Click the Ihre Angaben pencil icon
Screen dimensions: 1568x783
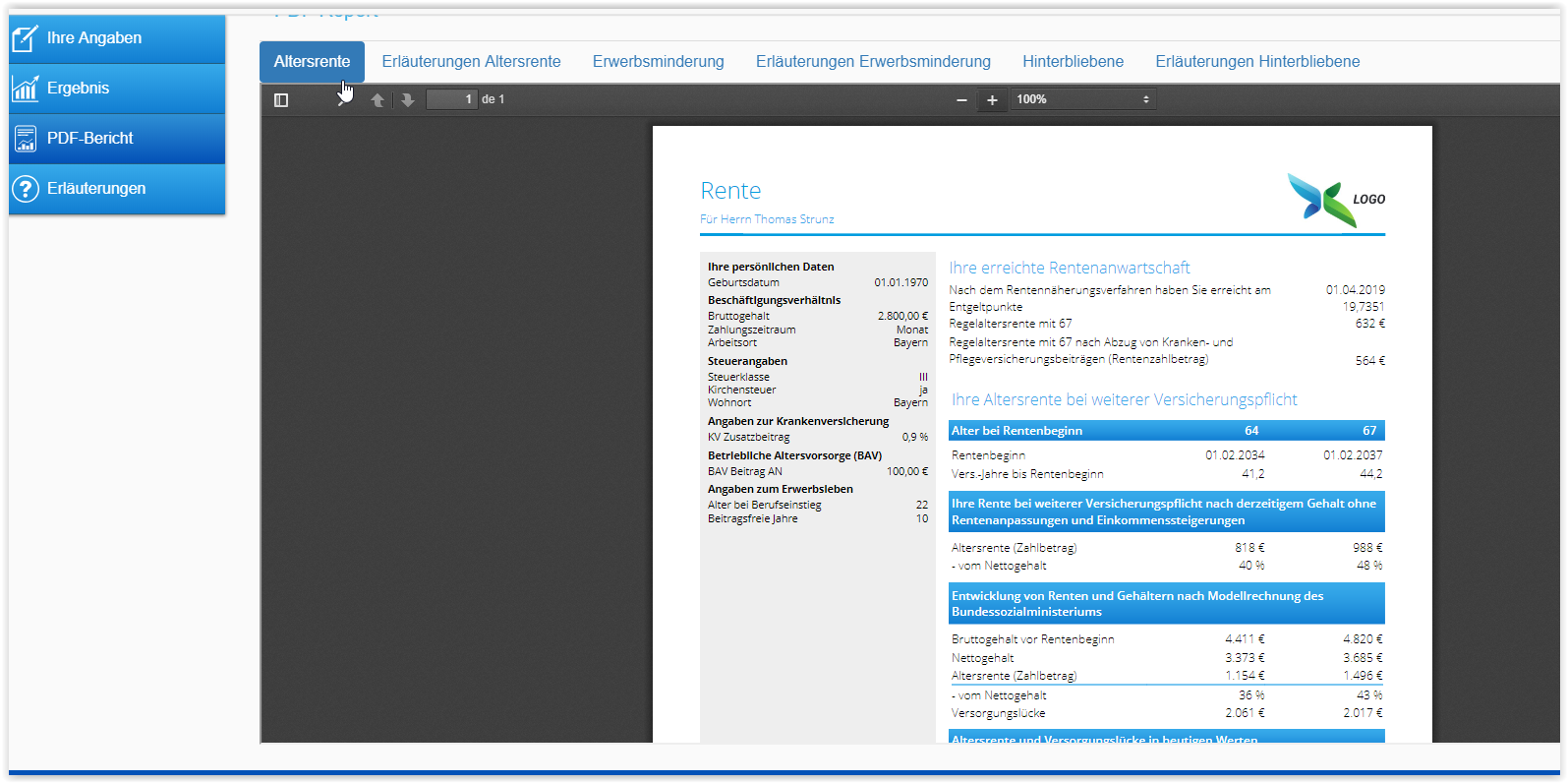[25, 38]
